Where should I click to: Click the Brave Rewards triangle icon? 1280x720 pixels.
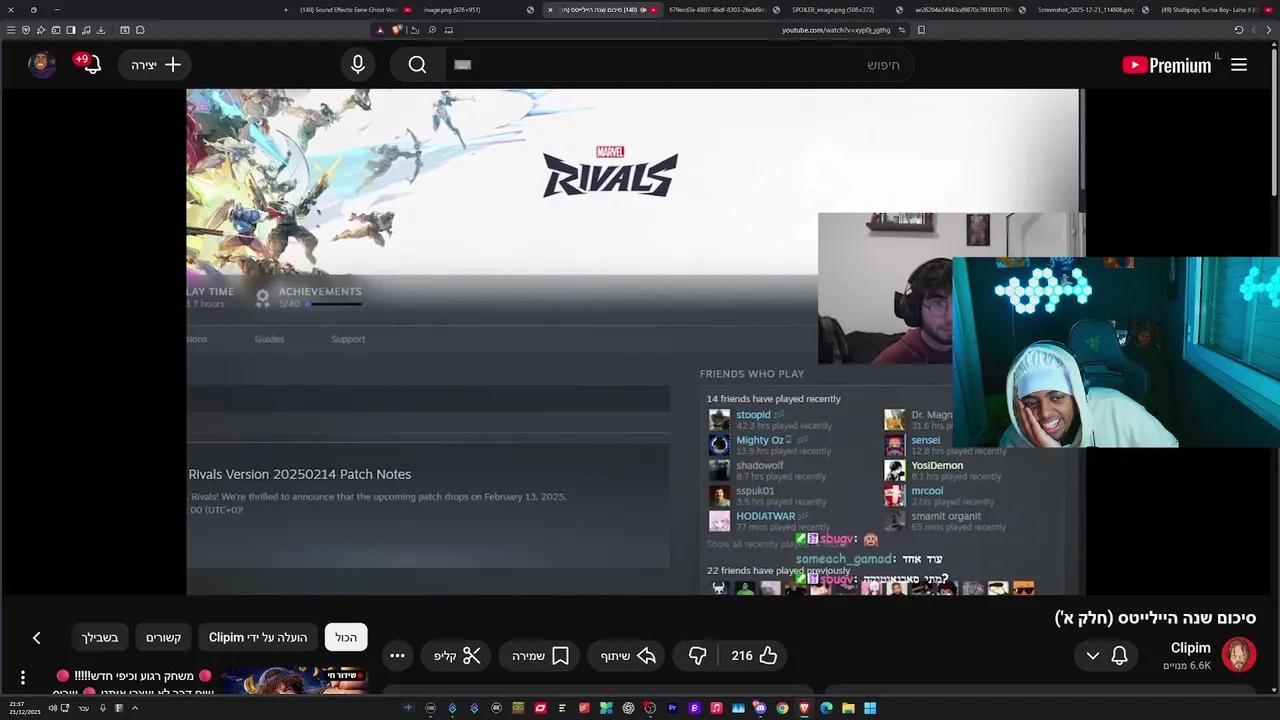point(380,30)
